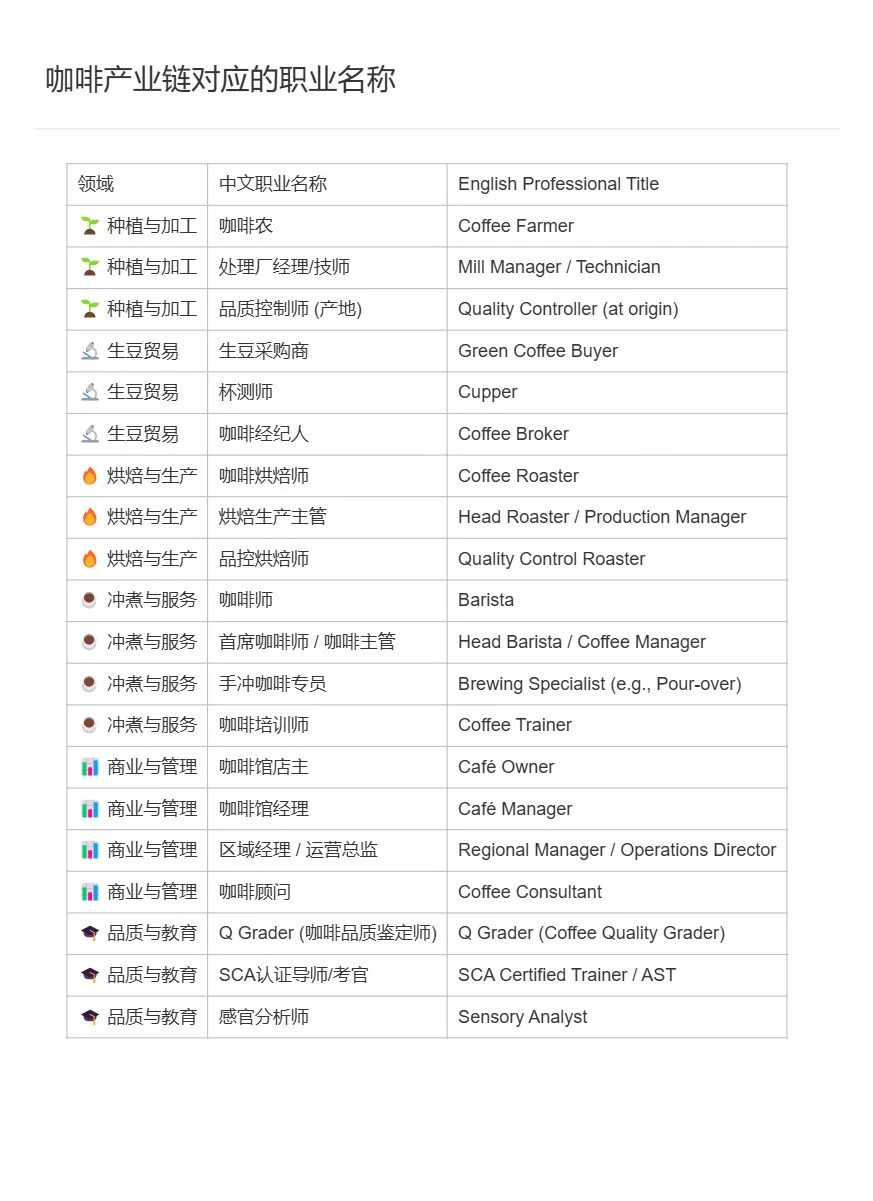Click the microscope icon in the 生豆采购商 row
This screenshot has width=873, height=1201.
pyautogui.click(x=90, y=351)
